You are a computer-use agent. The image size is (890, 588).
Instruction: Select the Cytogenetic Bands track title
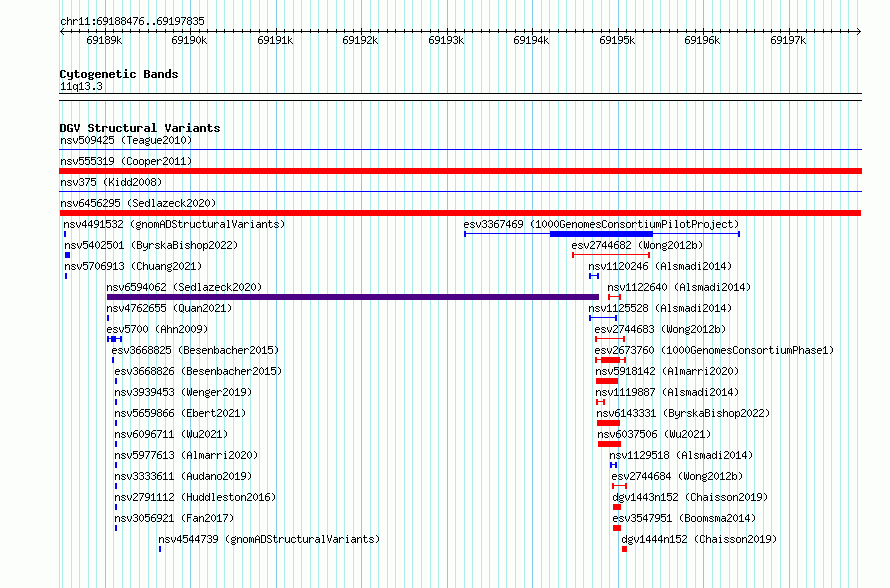pos(119,74)
